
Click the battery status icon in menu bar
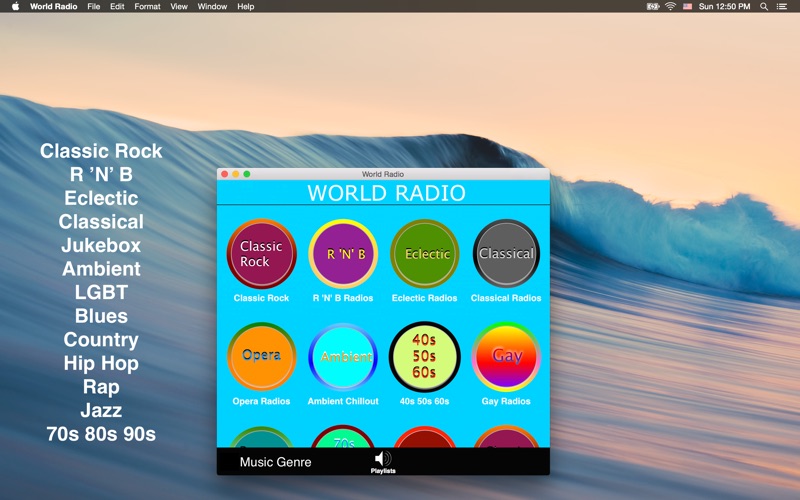(653, 6)
